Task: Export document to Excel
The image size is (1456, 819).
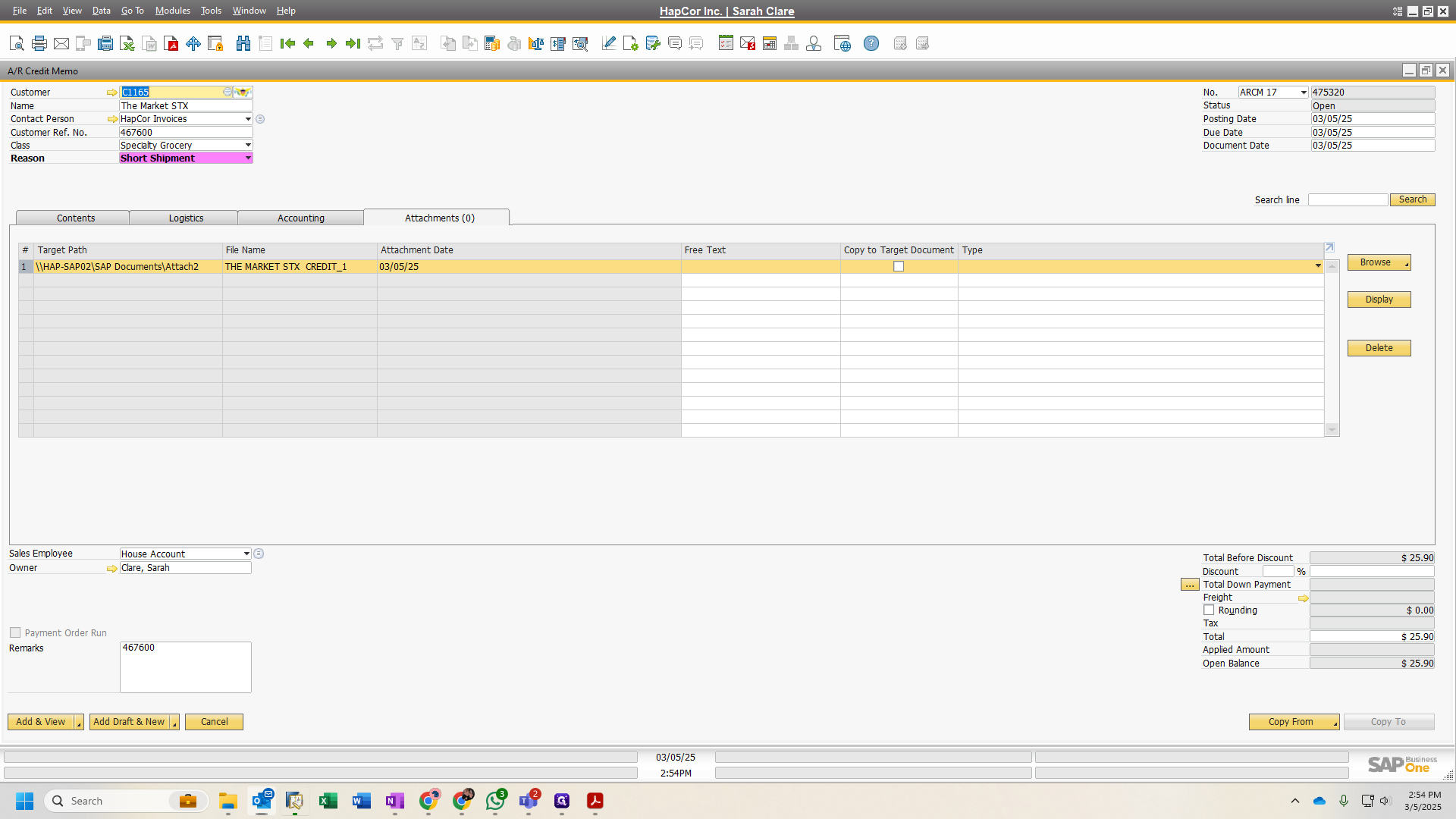Action: pyautogui.click(x=127, y=43)
